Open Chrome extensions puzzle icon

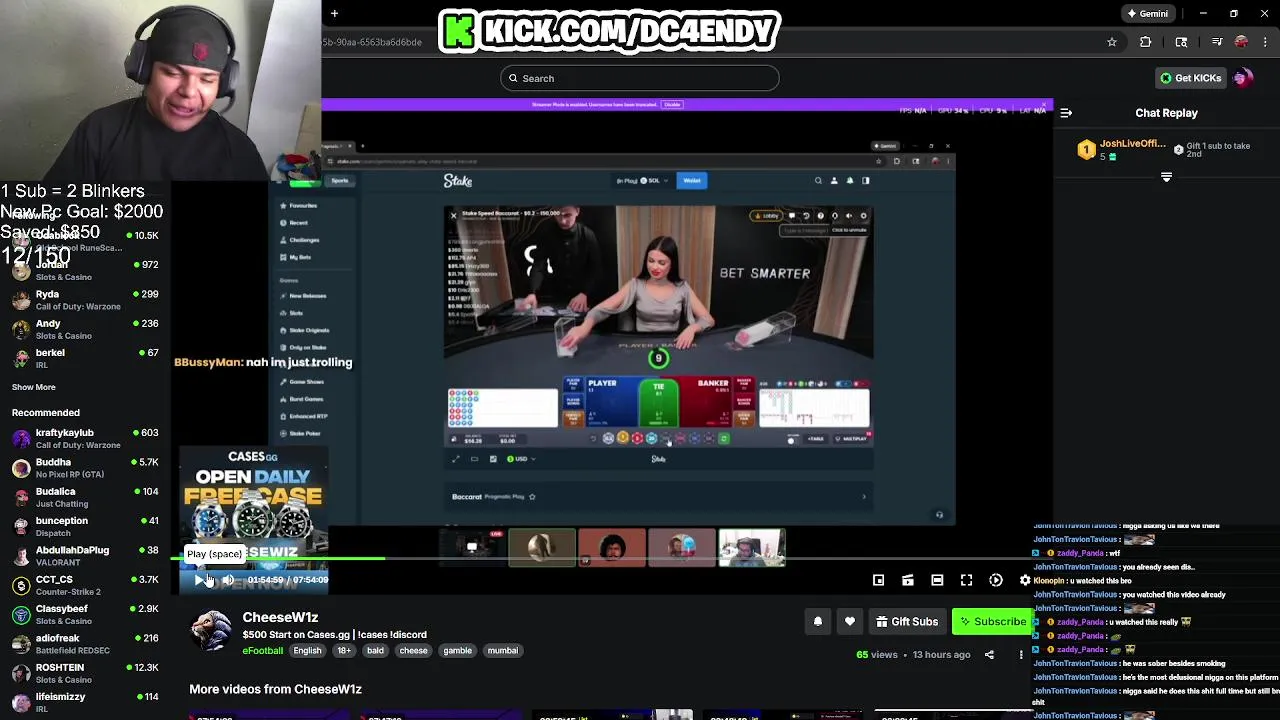pyautogui.click(x=1146, y=42)
